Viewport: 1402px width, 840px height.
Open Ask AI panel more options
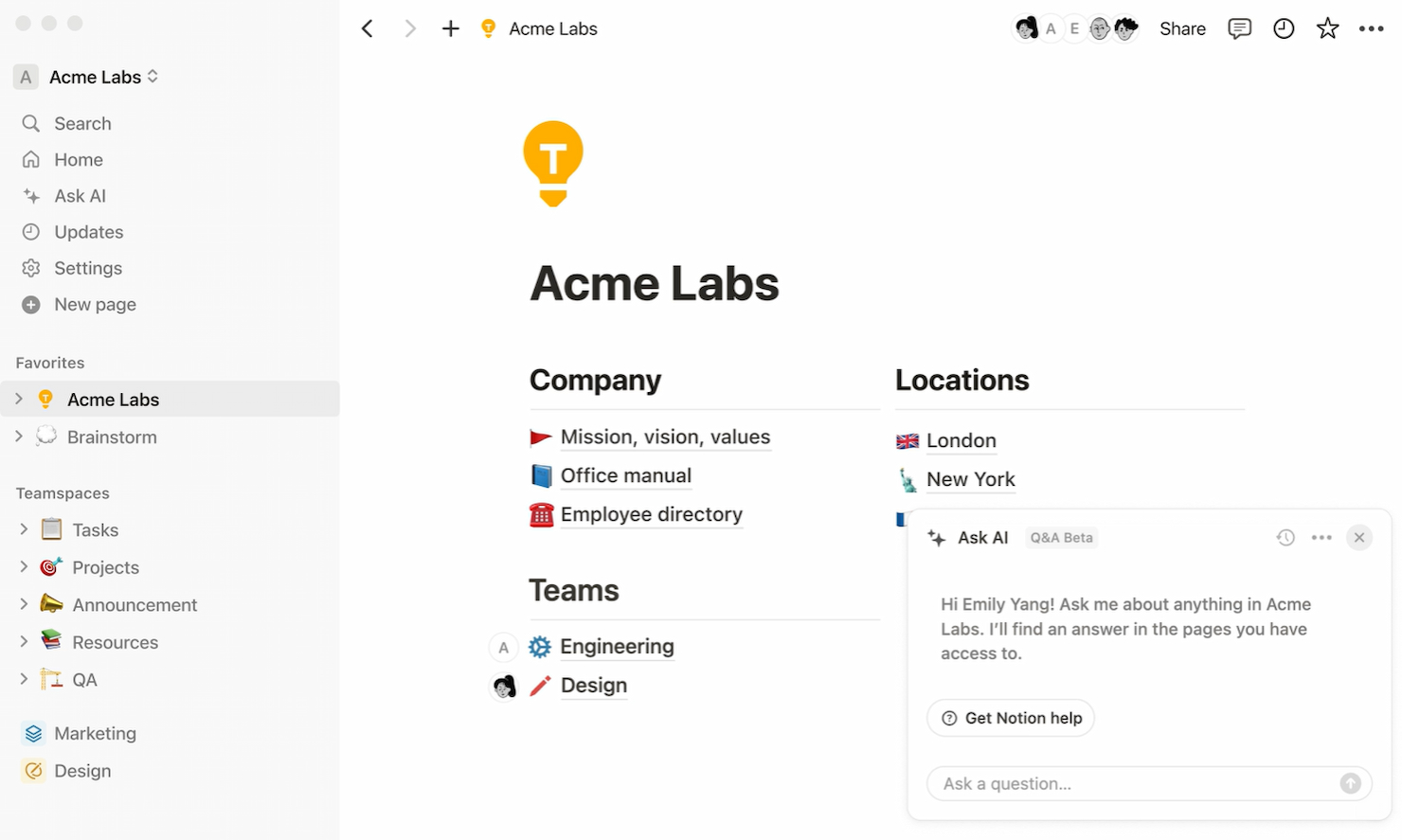pyautogui.click(x=1321, y=538)
